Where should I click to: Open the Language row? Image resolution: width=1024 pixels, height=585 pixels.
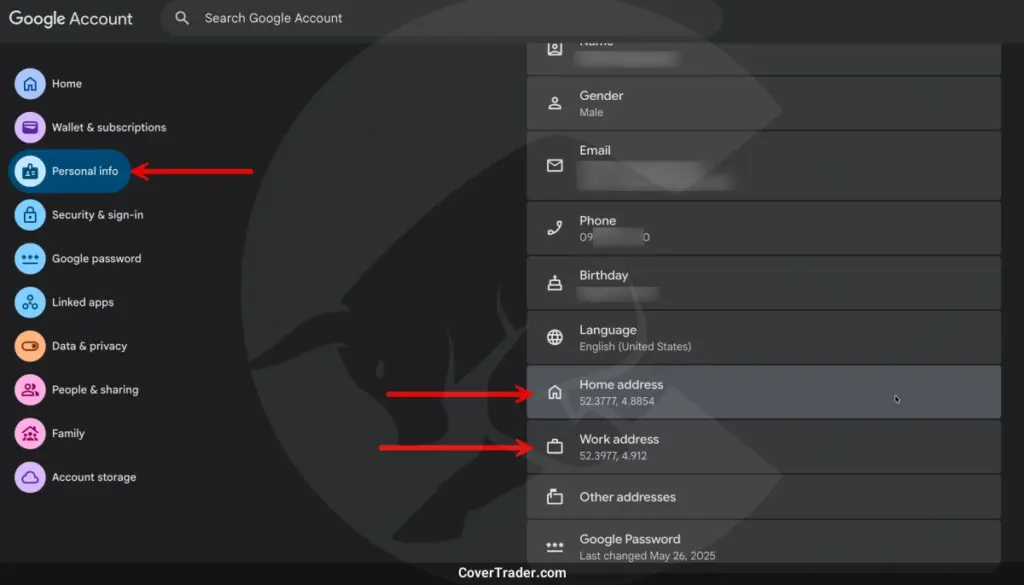pyautogui.click(x=763, y=338)
